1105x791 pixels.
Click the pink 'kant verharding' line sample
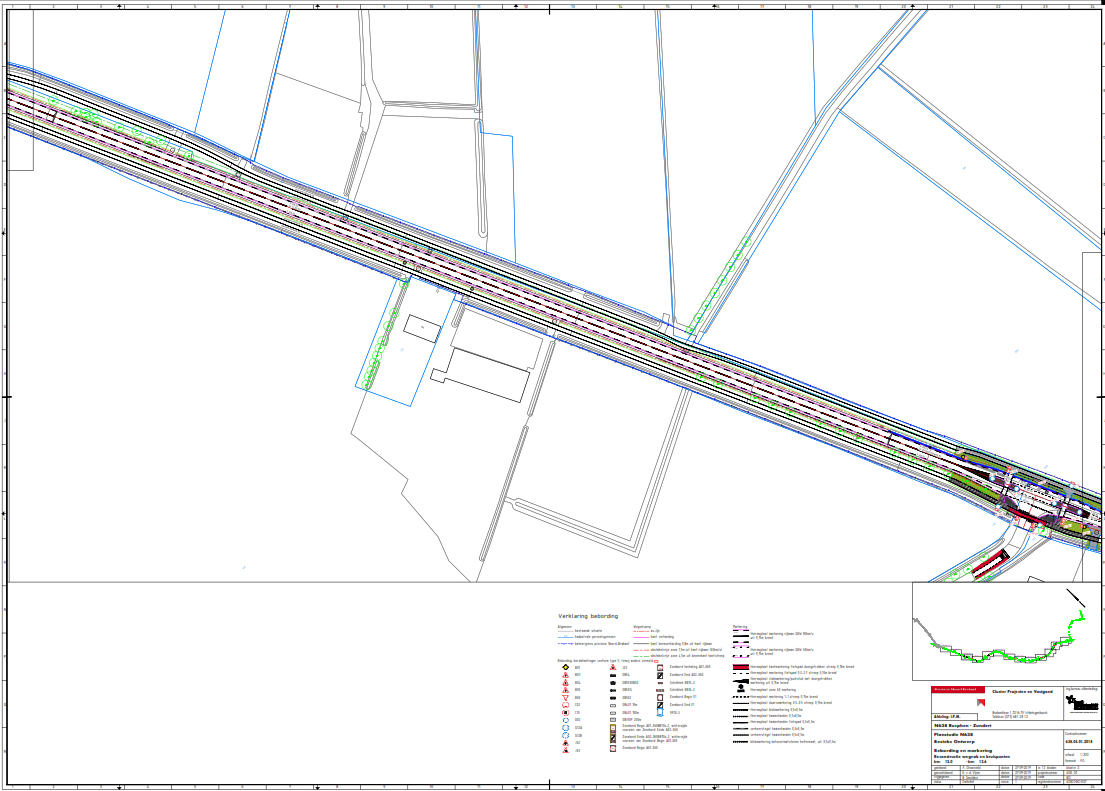tap(641, 637)
